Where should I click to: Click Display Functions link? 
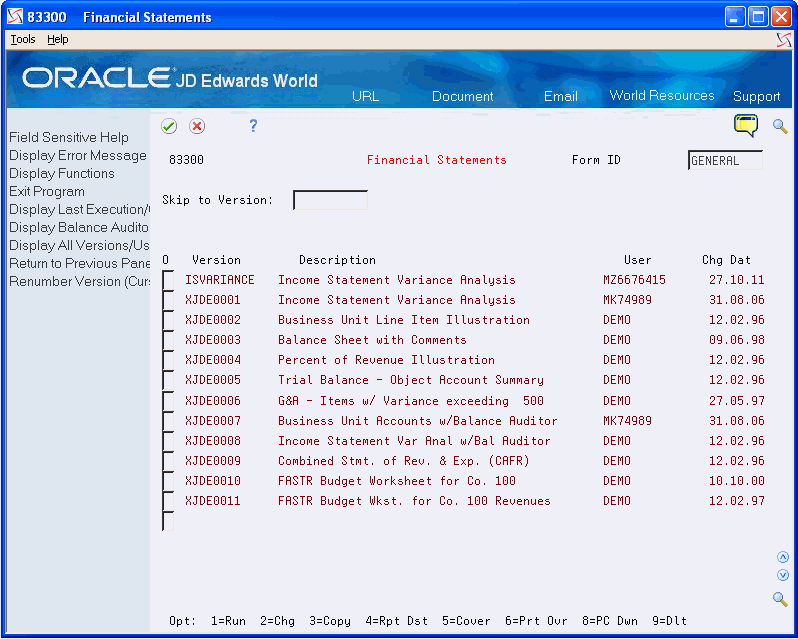(62, 173)
